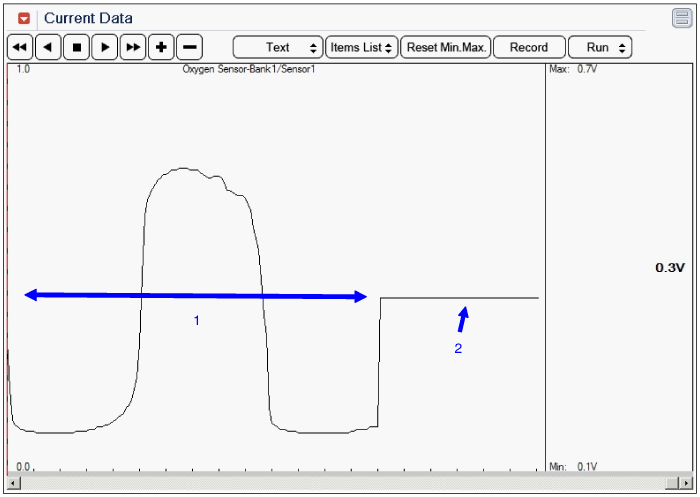Step back one frame in playback
This screenshot has width=700, height=497.
[x=48, y=47]
